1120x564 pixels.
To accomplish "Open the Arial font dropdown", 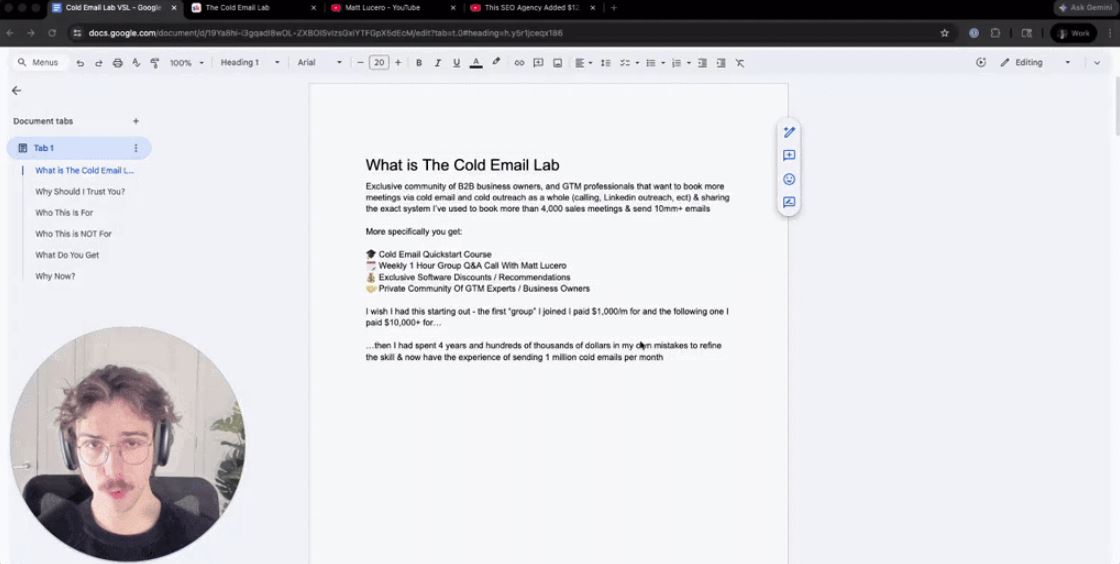I will point(319,63).
